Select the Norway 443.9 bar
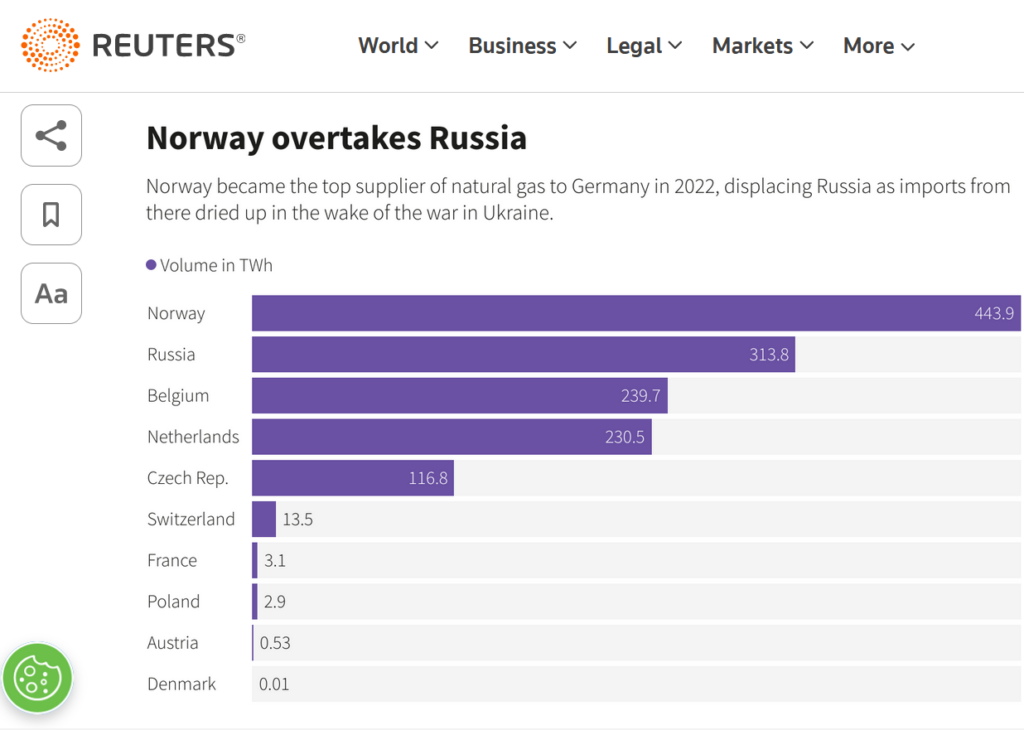The image size is (1024, 730). (636, 313)
